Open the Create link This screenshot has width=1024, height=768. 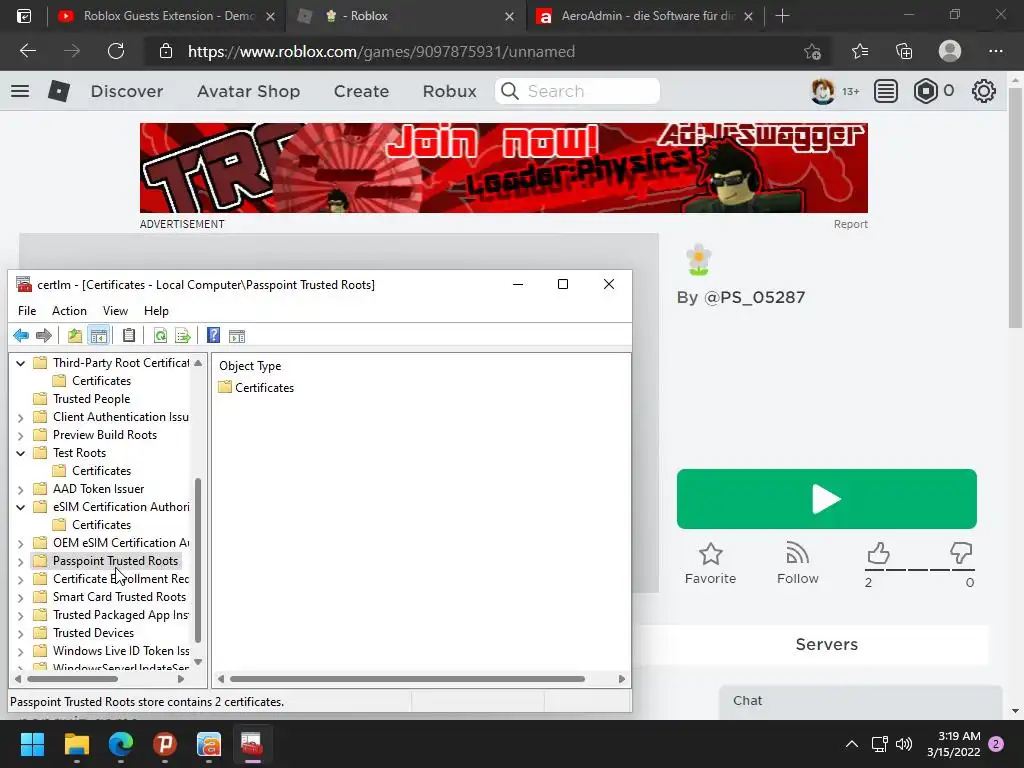[x=361, y=91]
